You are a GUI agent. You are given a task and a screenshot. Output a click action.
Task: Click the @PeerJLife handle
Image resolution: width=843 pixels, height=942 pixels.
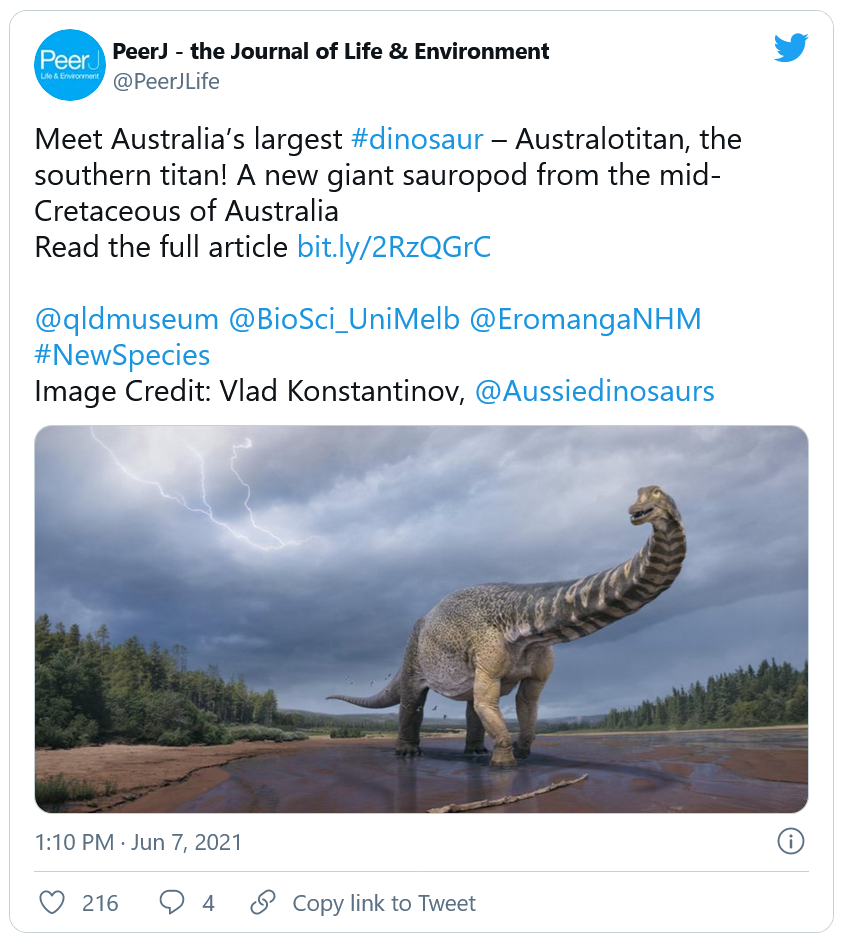(x=166, y=82)
